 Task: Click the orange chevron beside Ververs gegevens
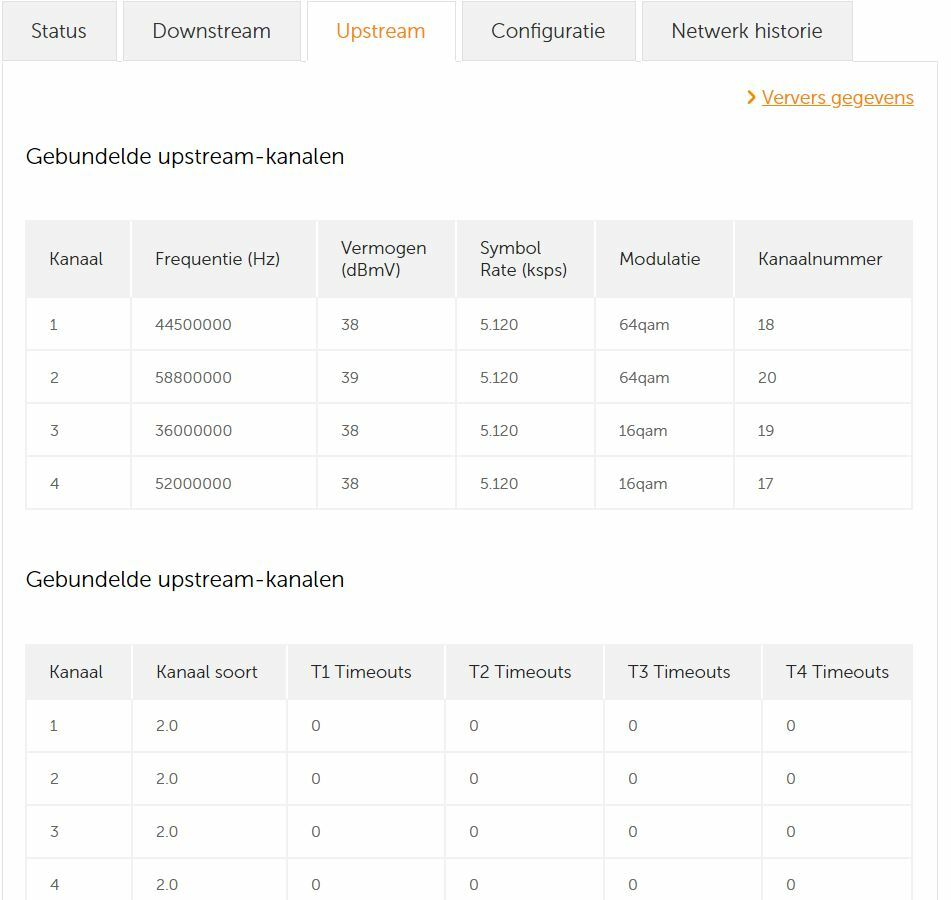[x=751, y=97]
